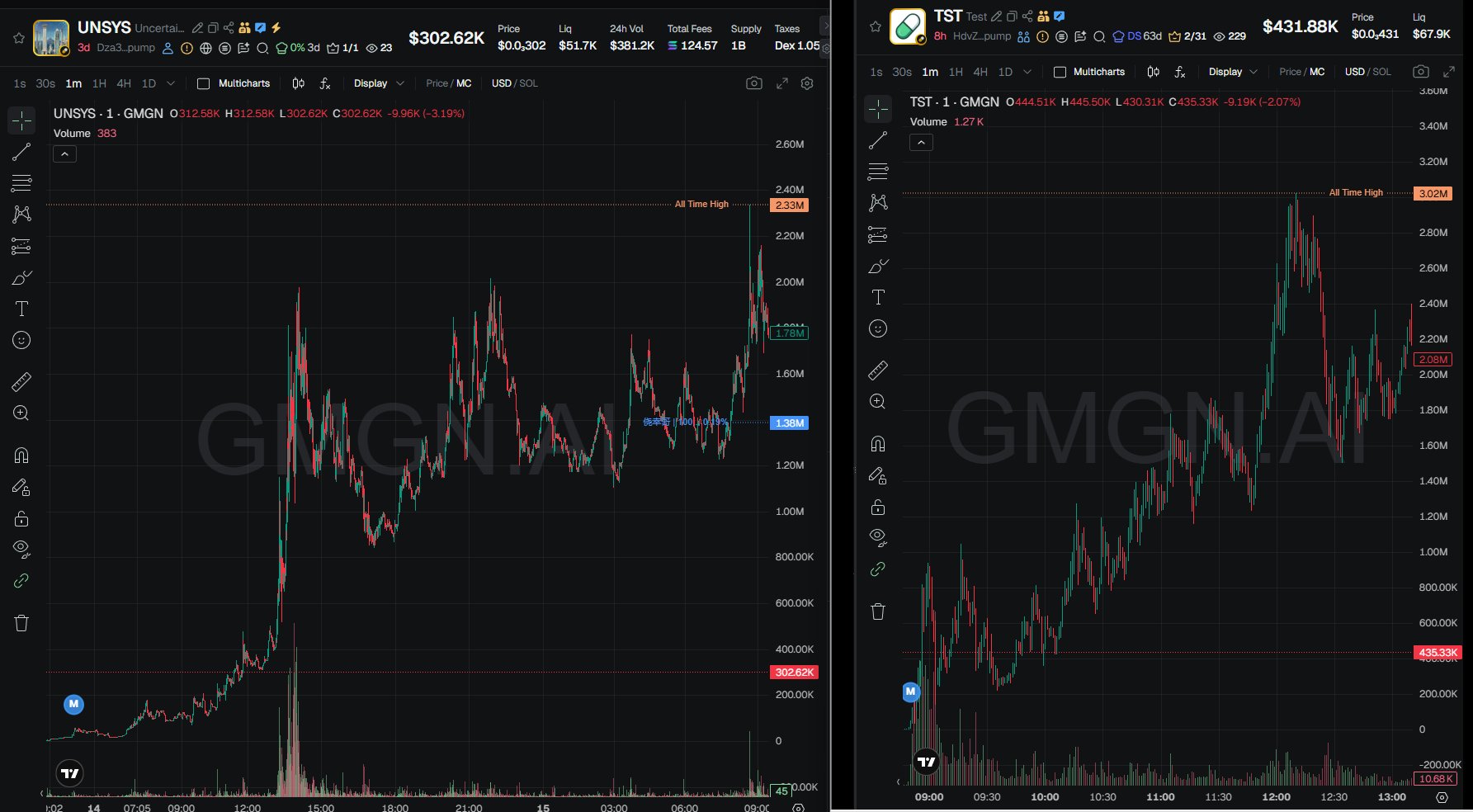1473x812 pixels.
Task: Activate zoom-in tool in UNSYS chart
Action: [x=21, y=413]
